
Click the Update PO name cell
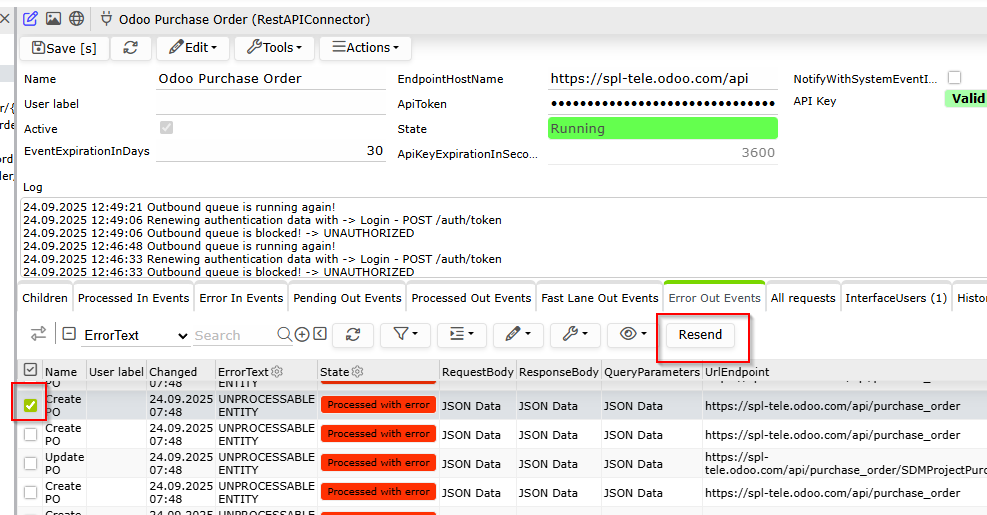[64, 463]
